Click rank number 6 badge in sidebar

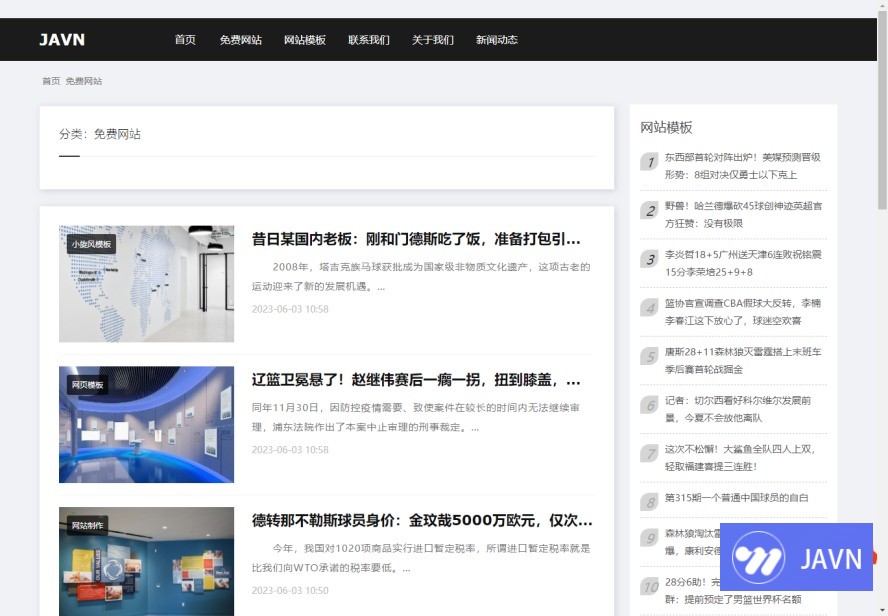point(650,405)
